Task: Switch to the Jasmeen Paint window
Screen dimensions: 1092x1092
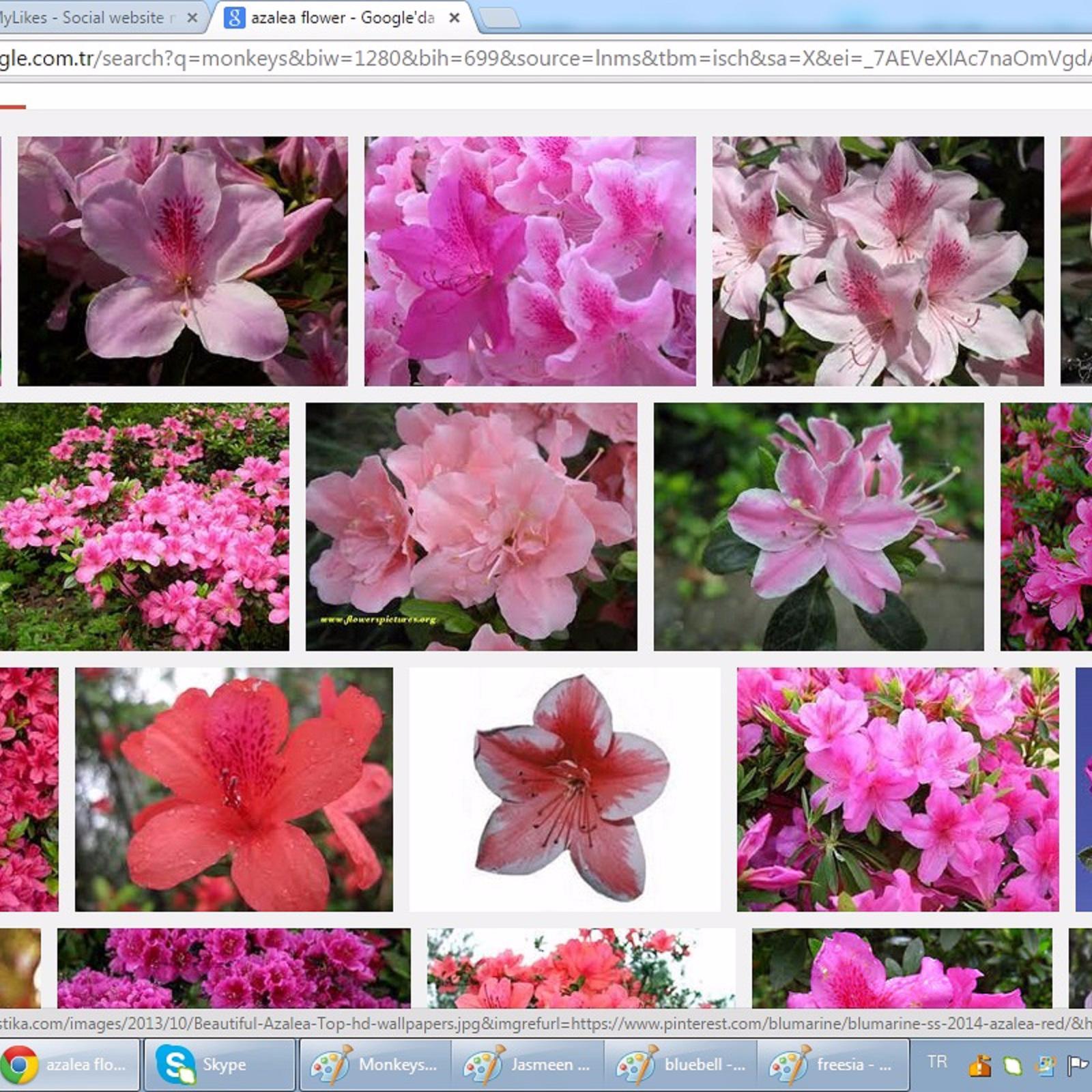Action: click(x=526, y=1065)
